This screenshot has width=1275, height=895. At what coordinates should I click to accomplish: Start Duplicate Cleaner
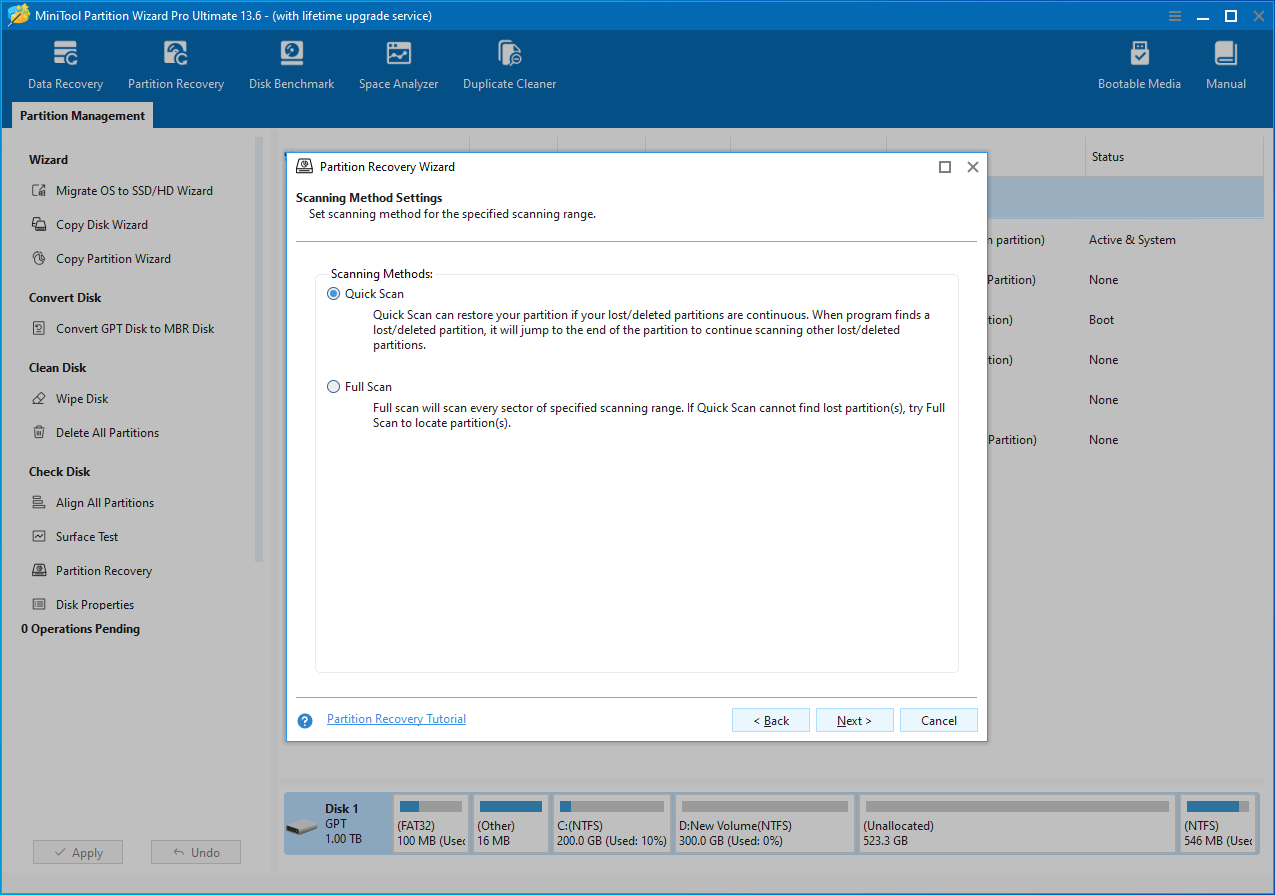(x=509, y=62)
